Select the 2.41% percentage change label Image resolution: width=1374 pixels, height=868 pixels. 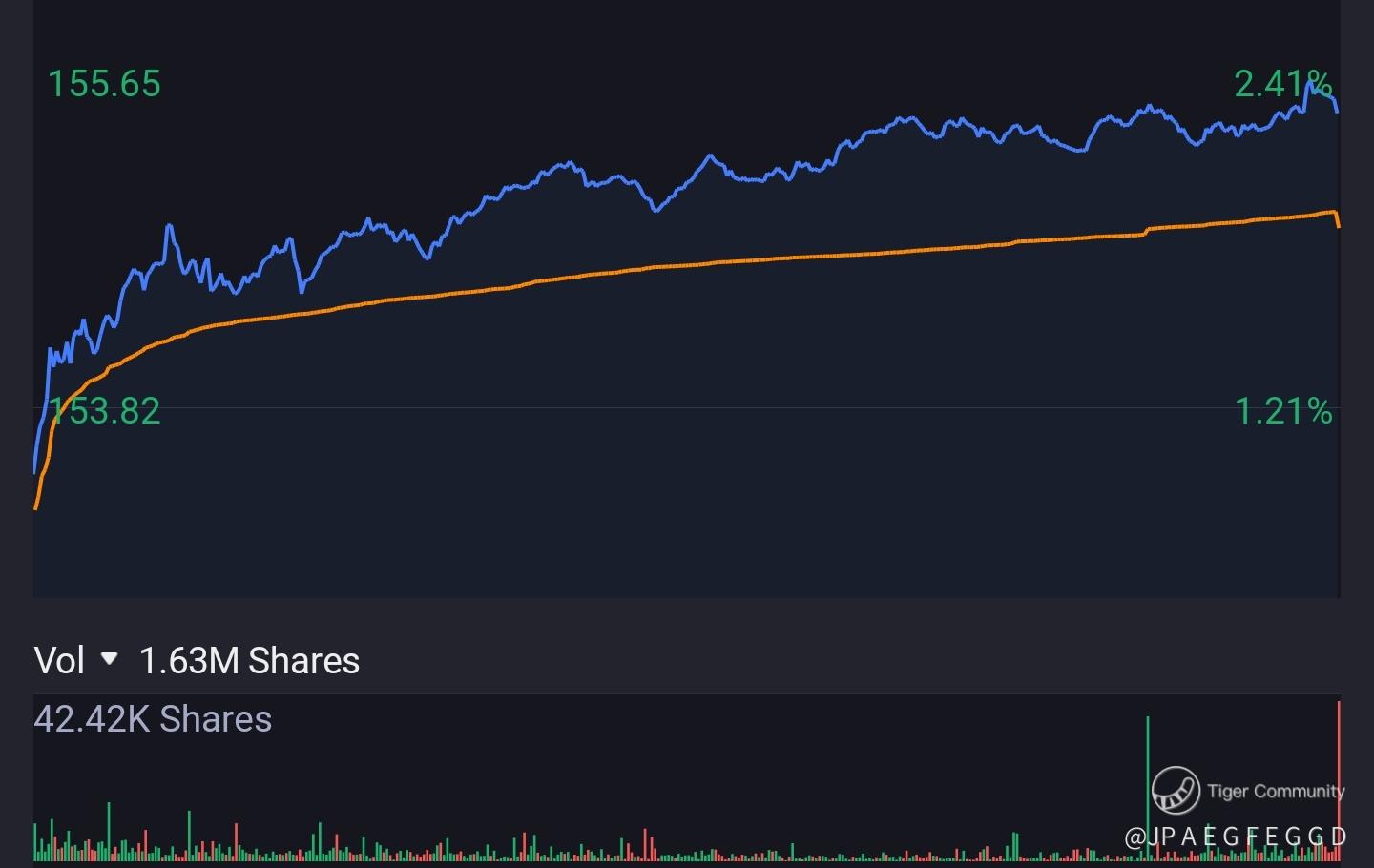(x=1282, y=84)
